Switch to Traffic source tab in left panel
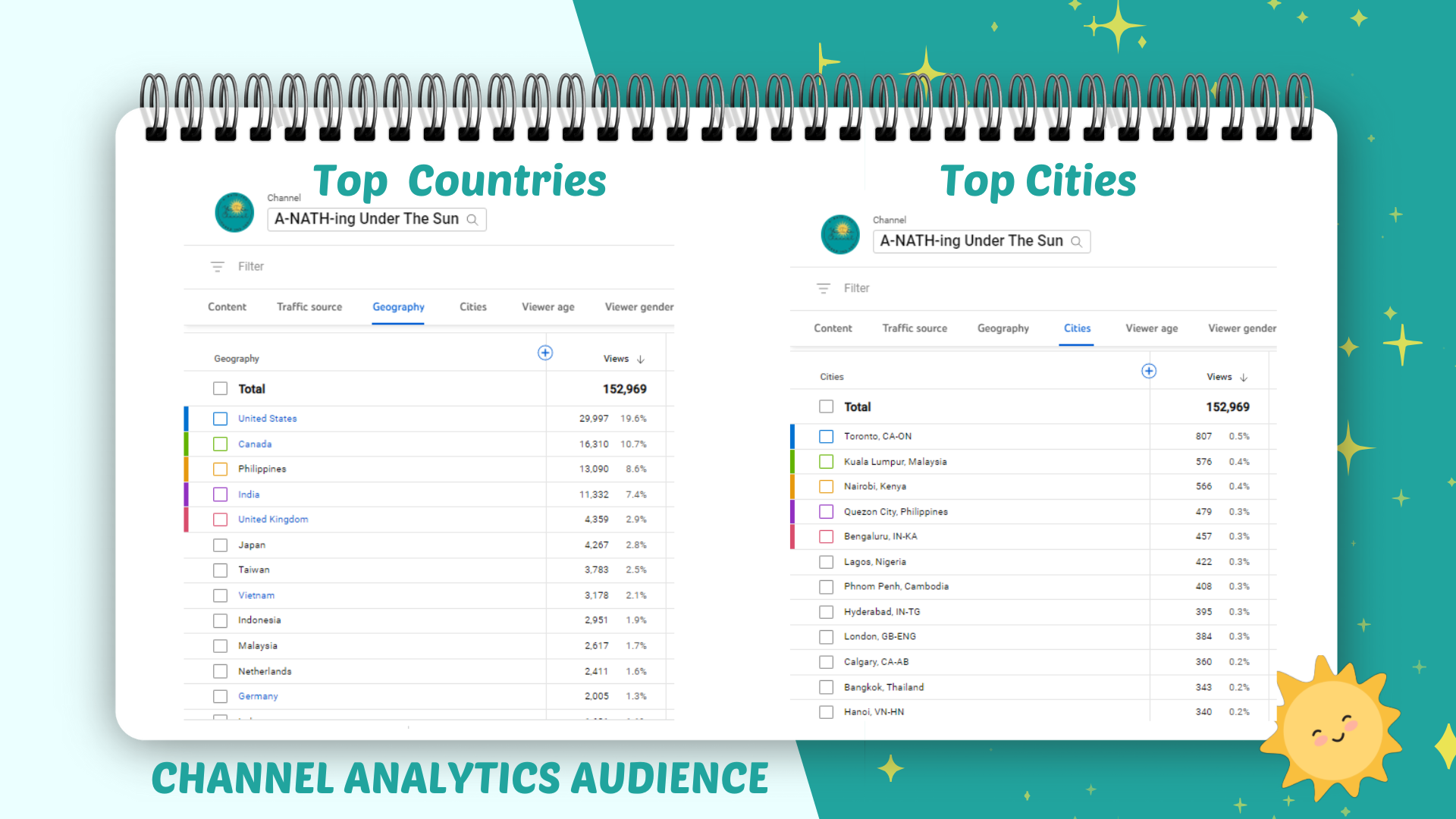1456x819 pixels. 309,307
